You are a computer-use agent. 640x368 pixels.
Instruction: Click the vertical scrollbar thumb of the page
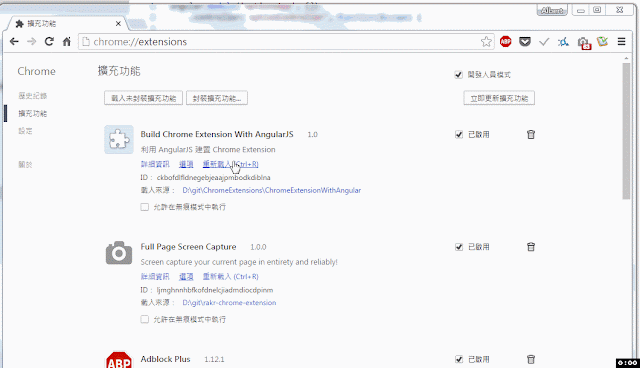626,131
